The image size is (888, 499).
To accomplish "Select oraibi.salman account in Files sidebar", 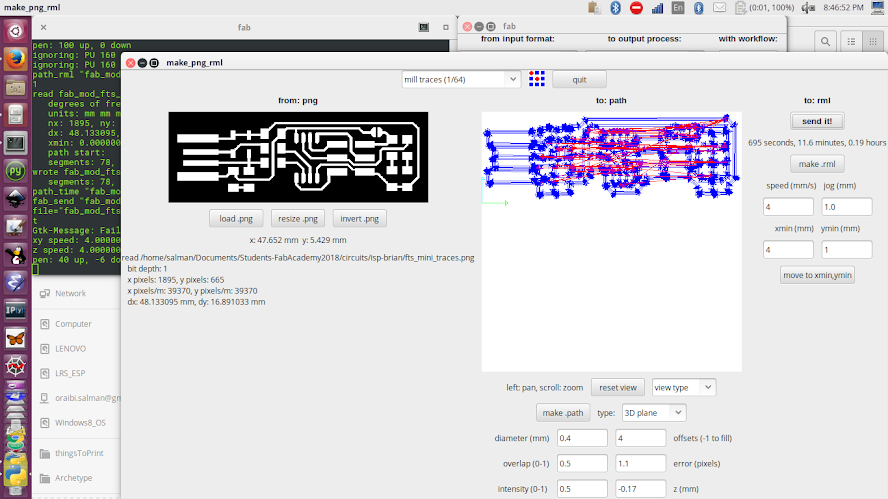I will (x=87, y=398).
